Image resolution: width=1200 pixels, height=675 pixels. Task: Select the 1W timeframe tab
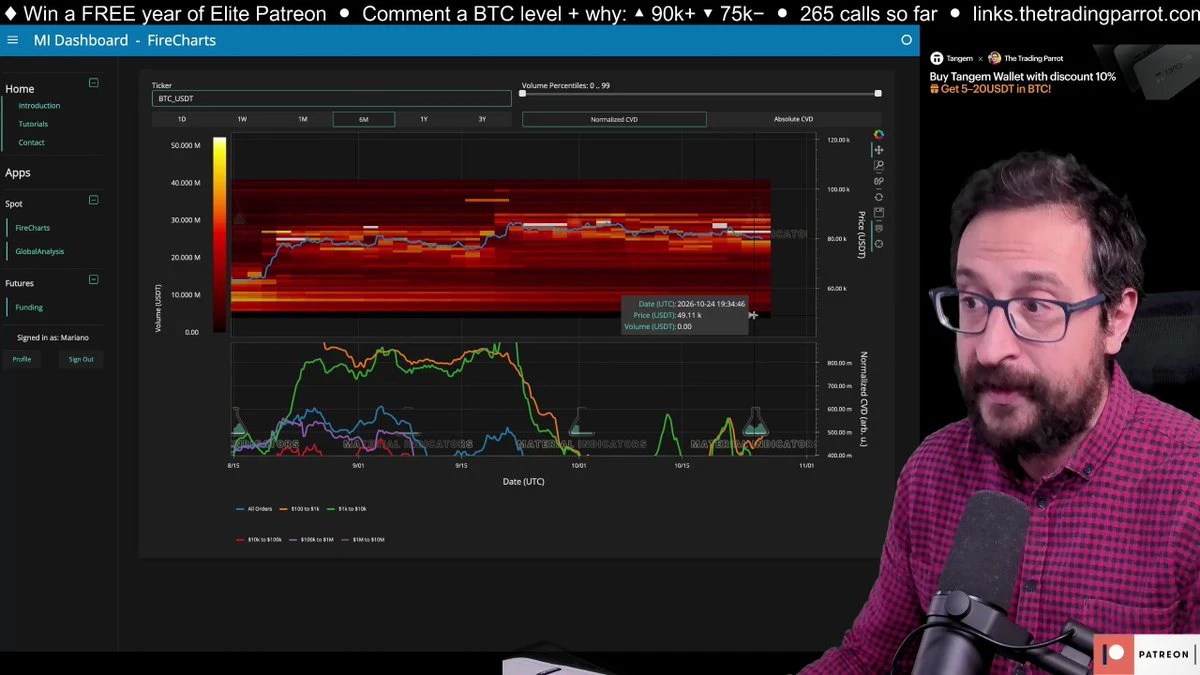pyautogui.click(x=242, y=119)
